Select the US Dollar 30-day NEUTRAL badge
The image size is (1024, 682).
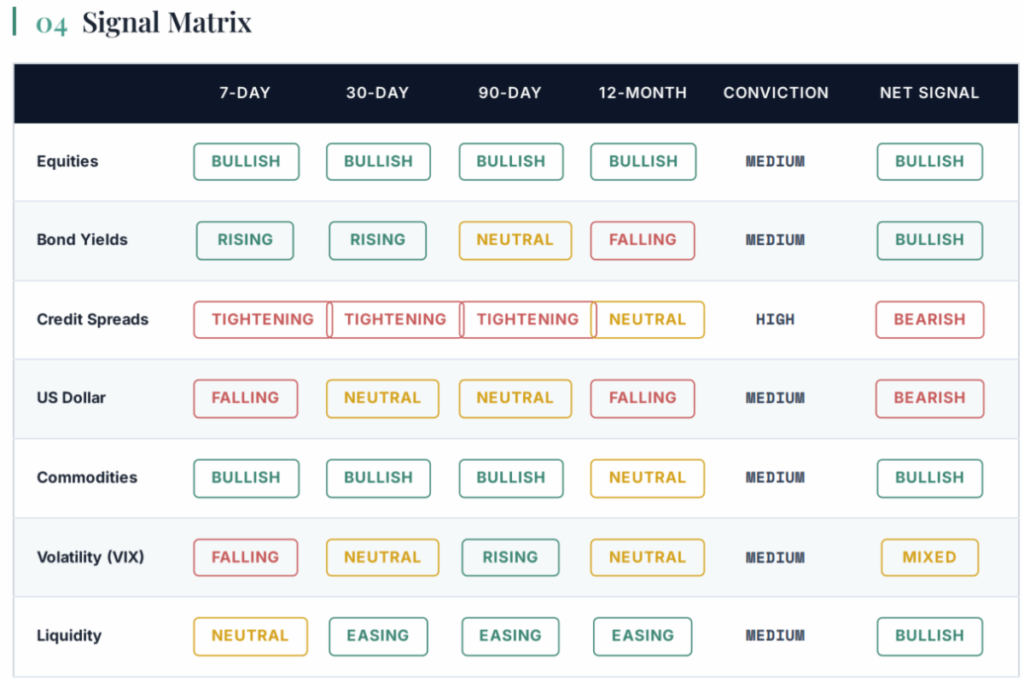point(383,398)
